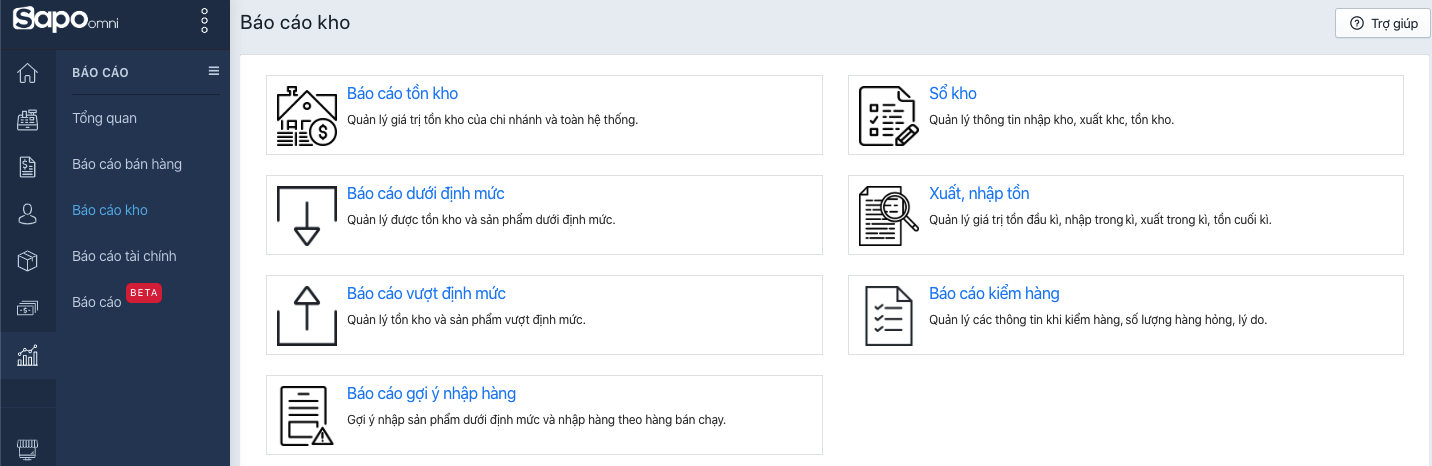This screenshot has height=466, width=1432.
Task: Click the magnifier document icon of Xuất, nhập tồn
Action: 888,215
